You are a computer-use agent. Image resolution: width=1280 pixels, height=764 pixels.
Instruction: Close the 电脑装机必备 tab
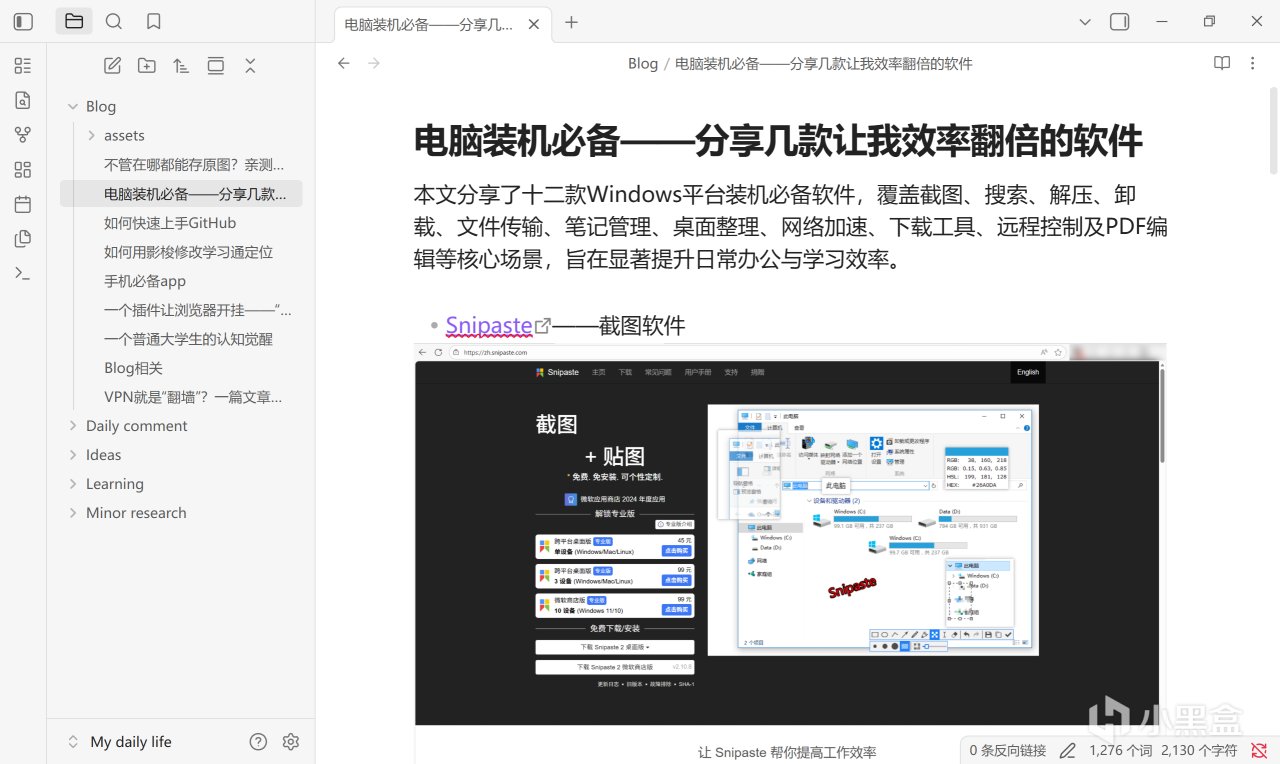535,23
